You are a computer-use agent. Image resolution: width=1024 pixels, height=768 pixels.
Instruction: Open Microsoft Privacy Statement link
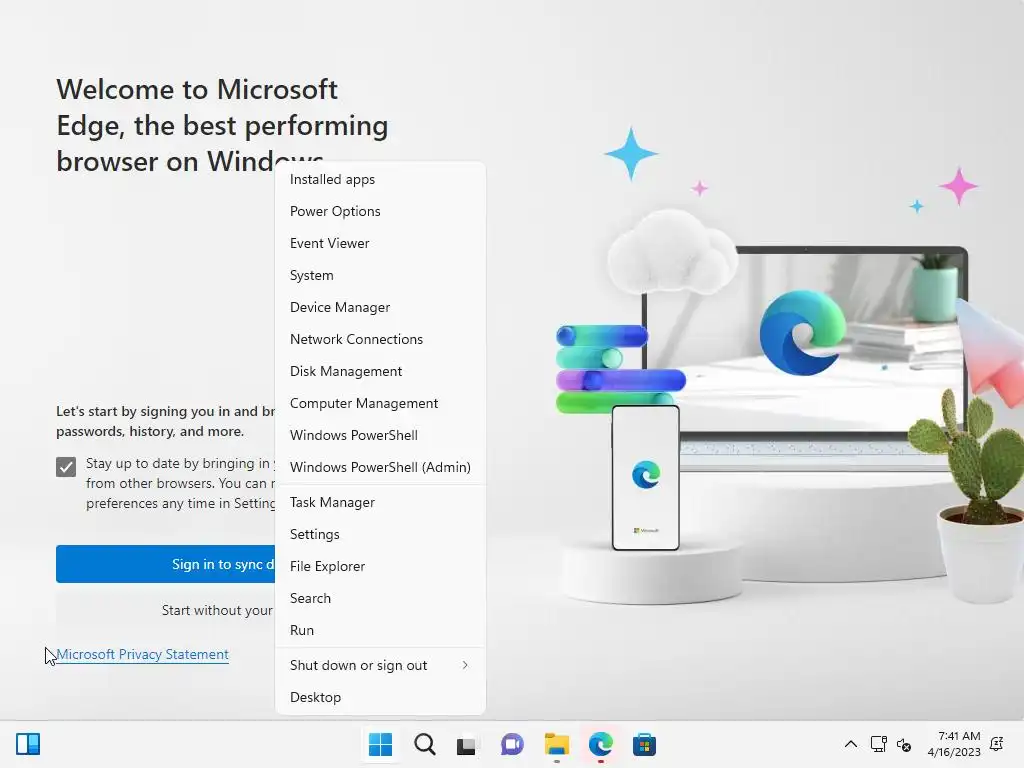142,654
